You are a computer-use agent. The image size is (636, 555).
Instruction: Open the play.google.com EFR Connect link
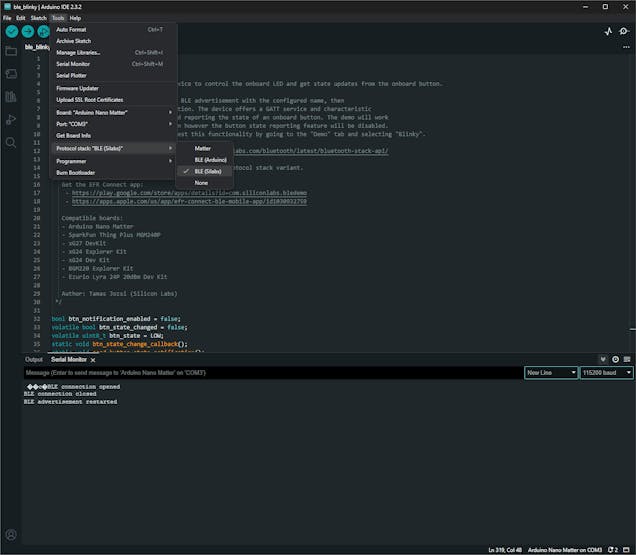point(189,193)
